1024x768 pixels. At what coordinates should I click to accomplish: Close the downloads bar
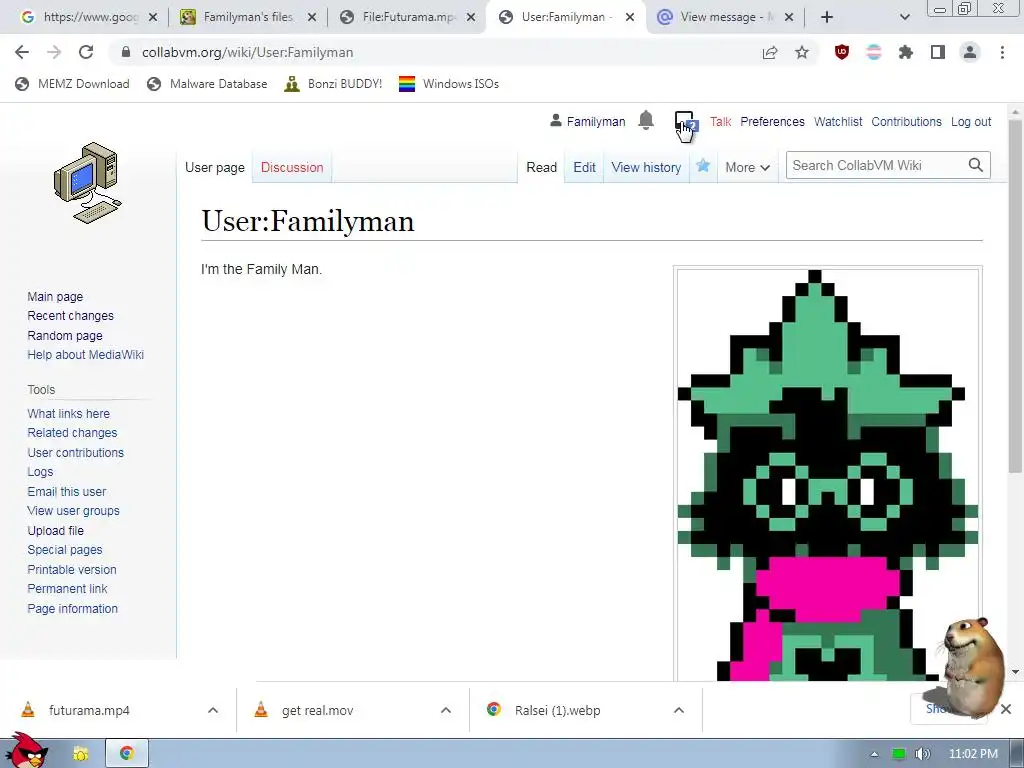(x=1006, y=709)
